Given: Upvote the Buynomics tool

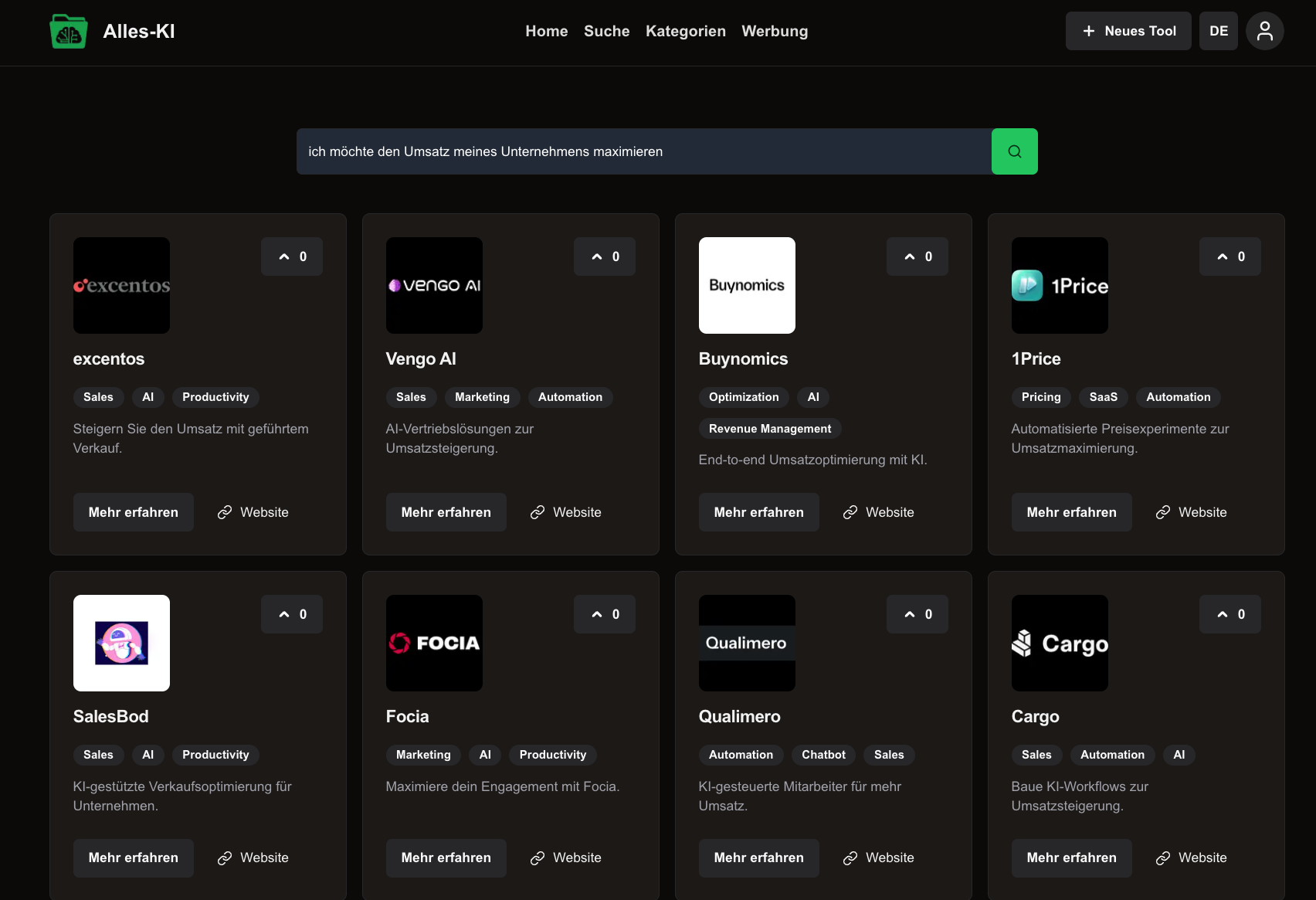Looking at the screenshot, I should [x=917, y=256].
